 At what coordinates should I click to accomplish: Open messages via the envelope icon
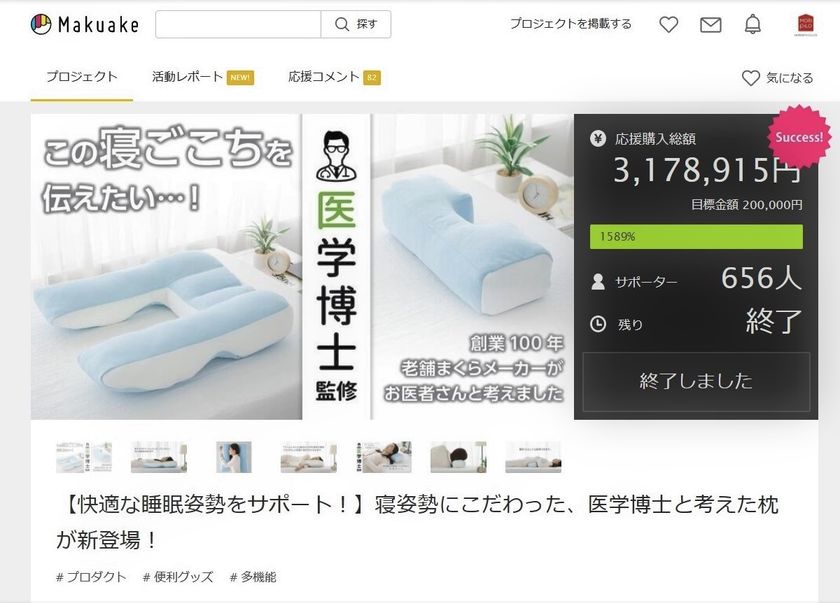[x=710, y=25]
